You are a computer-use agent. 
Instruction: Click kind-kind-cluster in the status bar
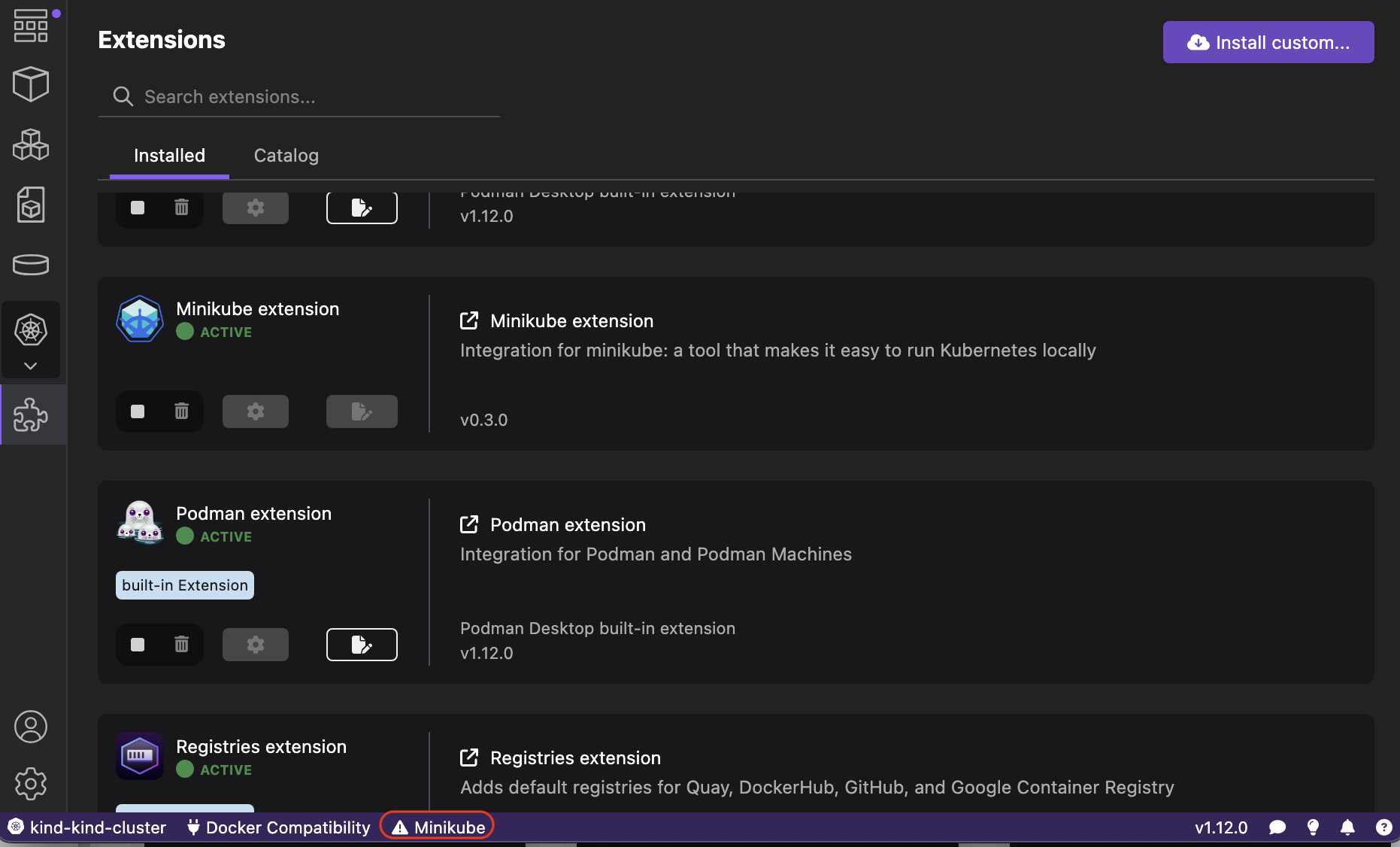(x=86, y=827)
